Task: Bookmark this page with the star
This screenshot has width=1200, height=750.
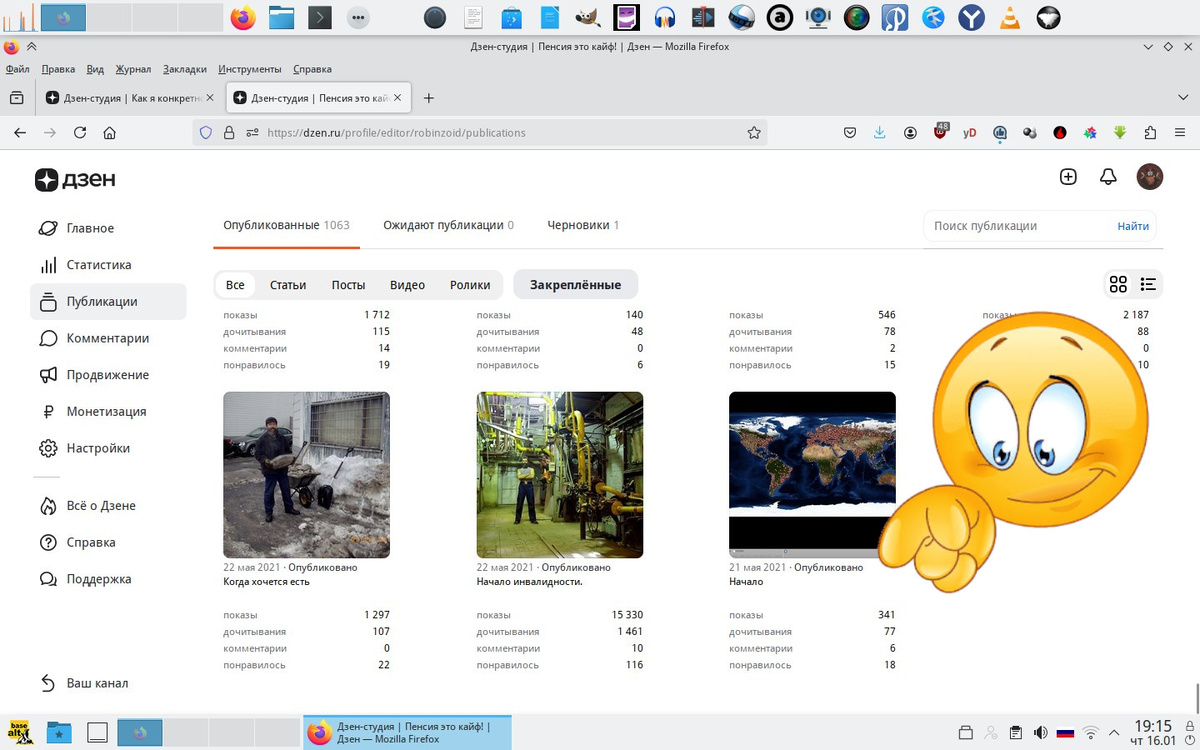Action: coord(754,132)
